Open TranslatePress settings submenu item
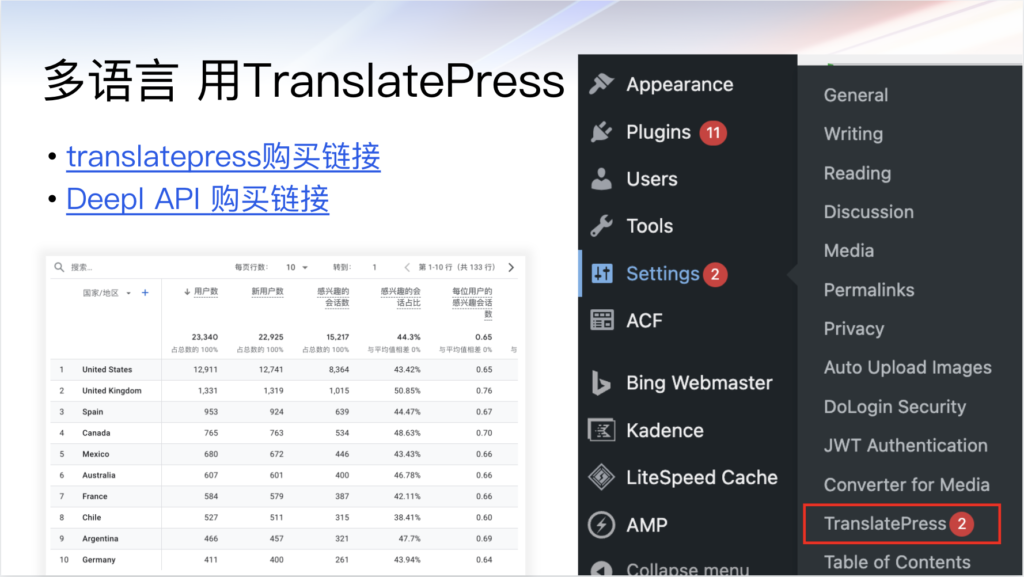The height and width of the screenshot is (577, 1024). point(885,524)
